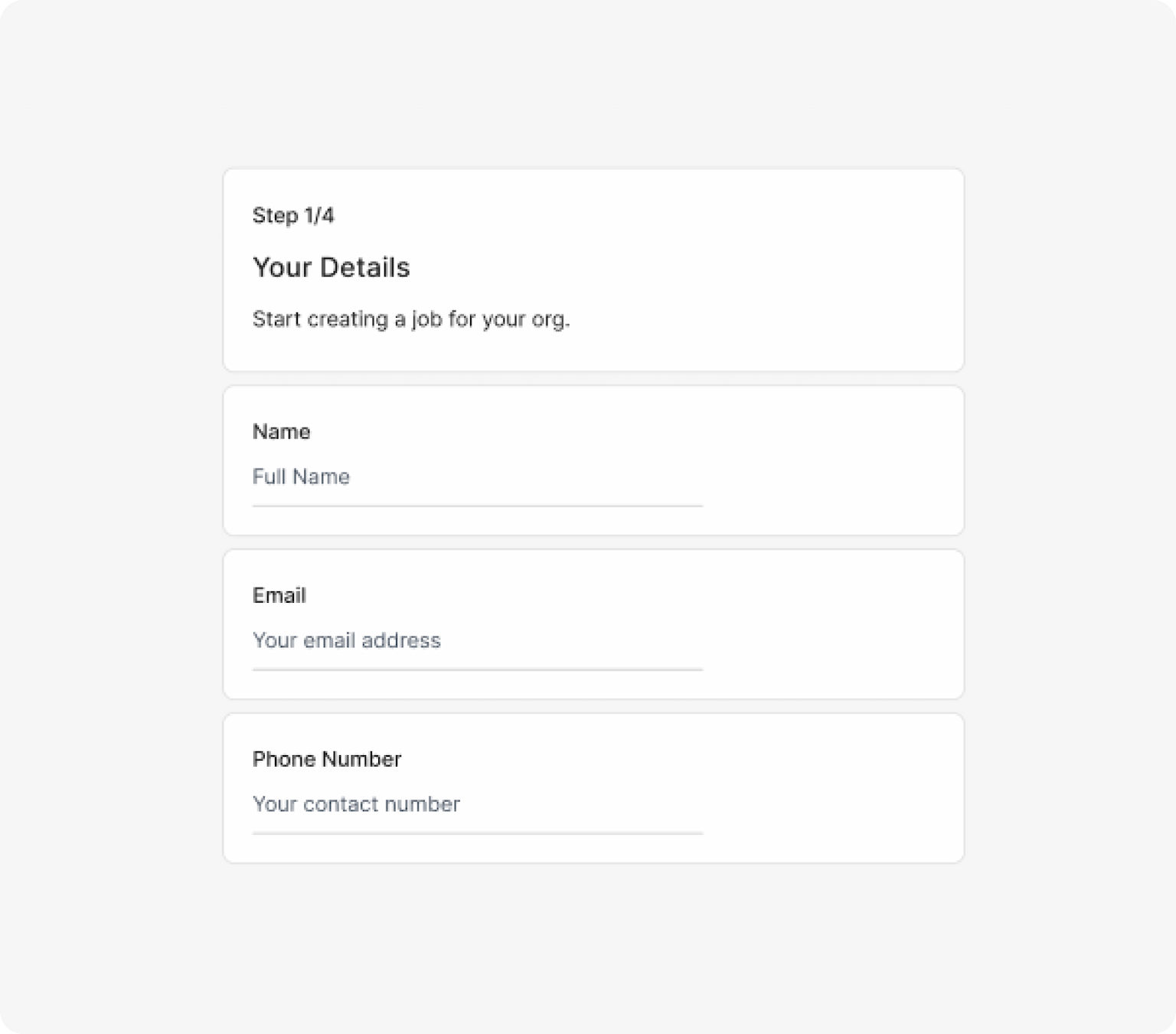This screenshot has height=1034, width=1176.
Task: Click the gray background above the form
Action: (588, 84)
